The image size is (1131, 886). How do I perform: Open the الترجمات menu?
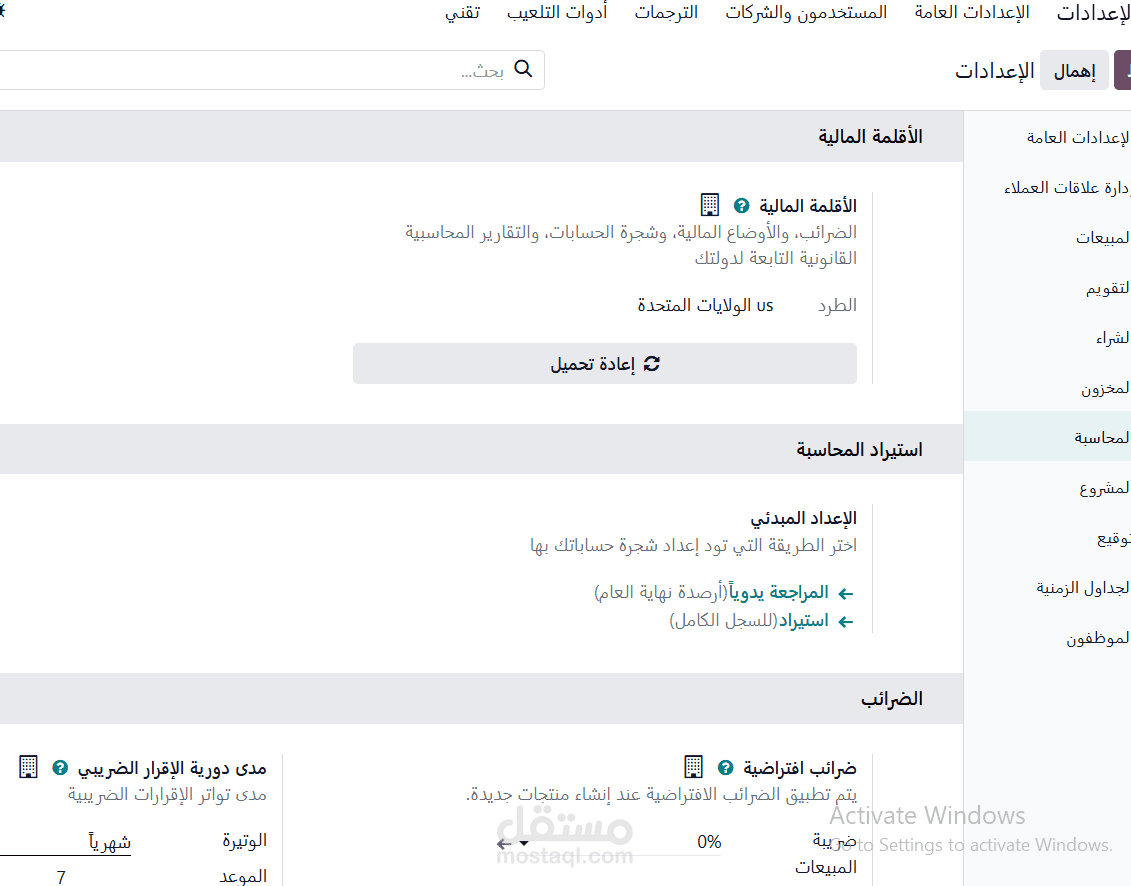point(666,12)
